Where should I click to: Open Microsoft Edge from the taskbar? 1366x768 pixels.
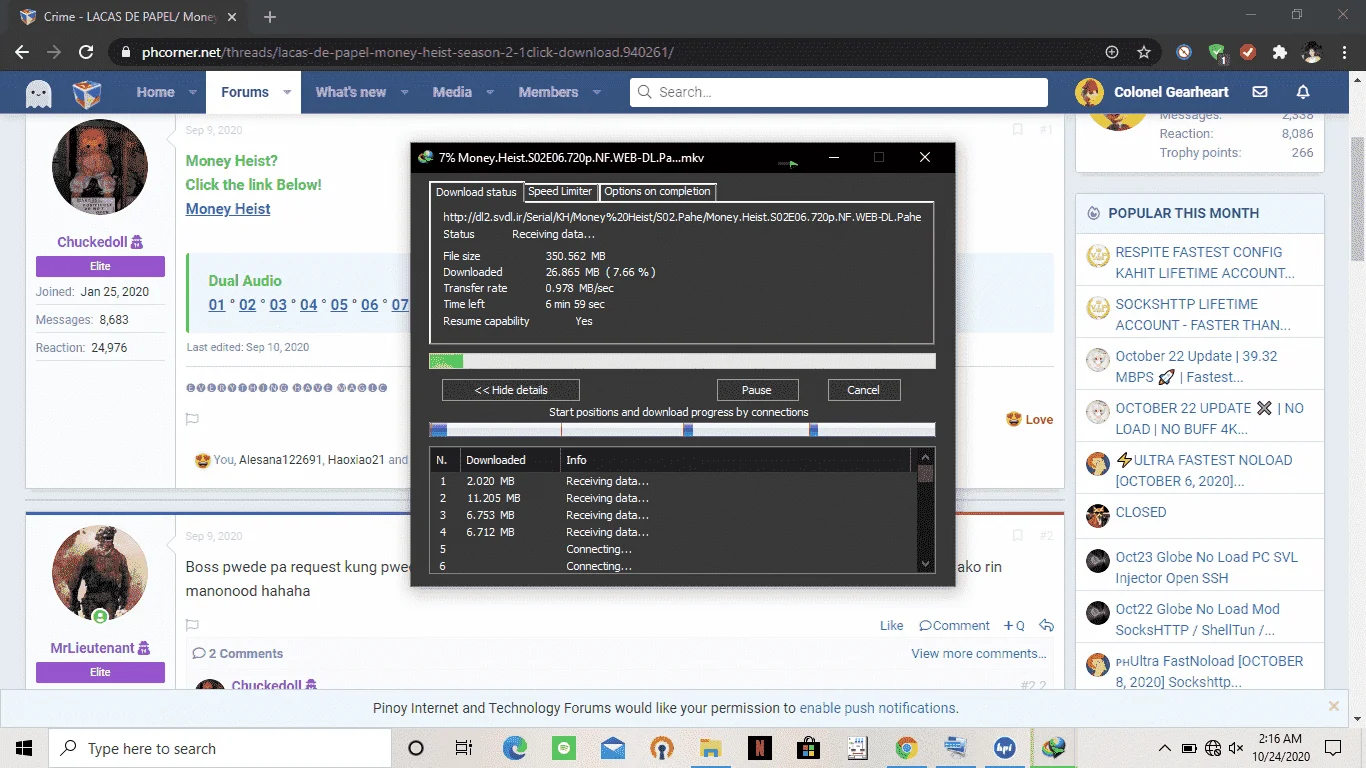(514, 748)
